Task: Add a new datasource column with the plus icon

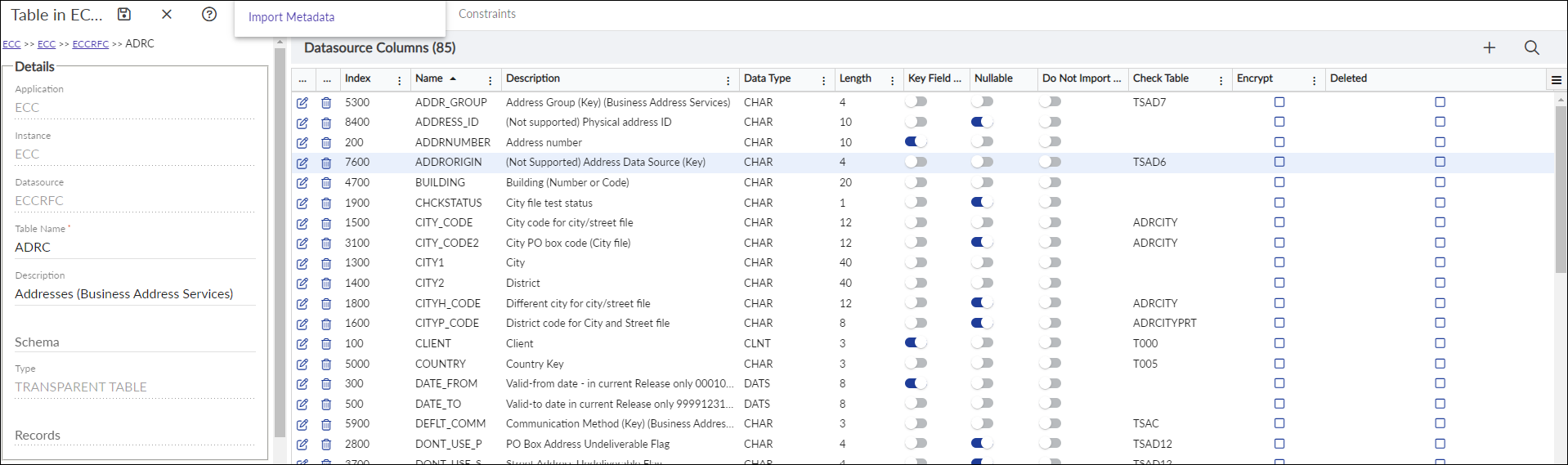Action: tap(1490, 47)
